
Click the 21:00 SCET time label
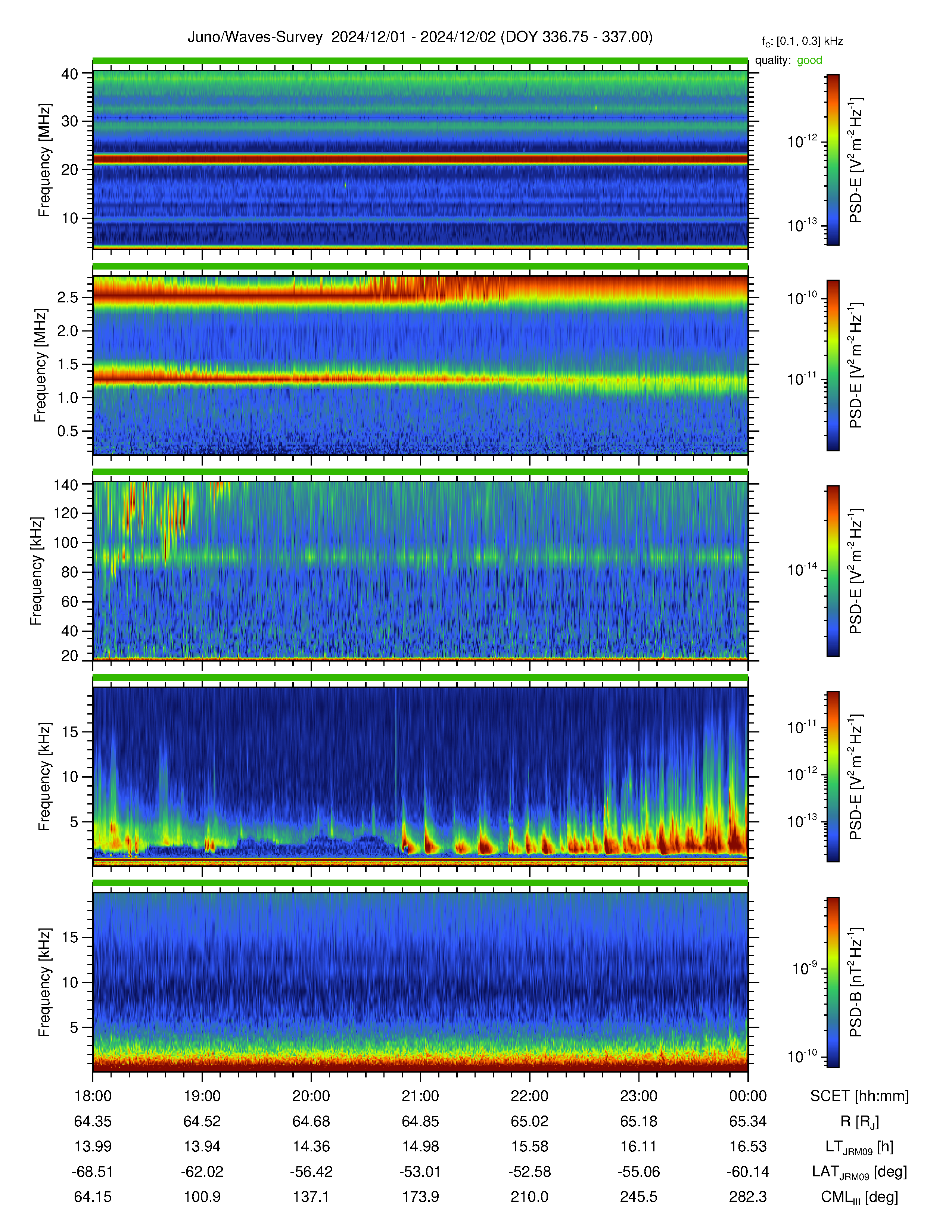420,1096
